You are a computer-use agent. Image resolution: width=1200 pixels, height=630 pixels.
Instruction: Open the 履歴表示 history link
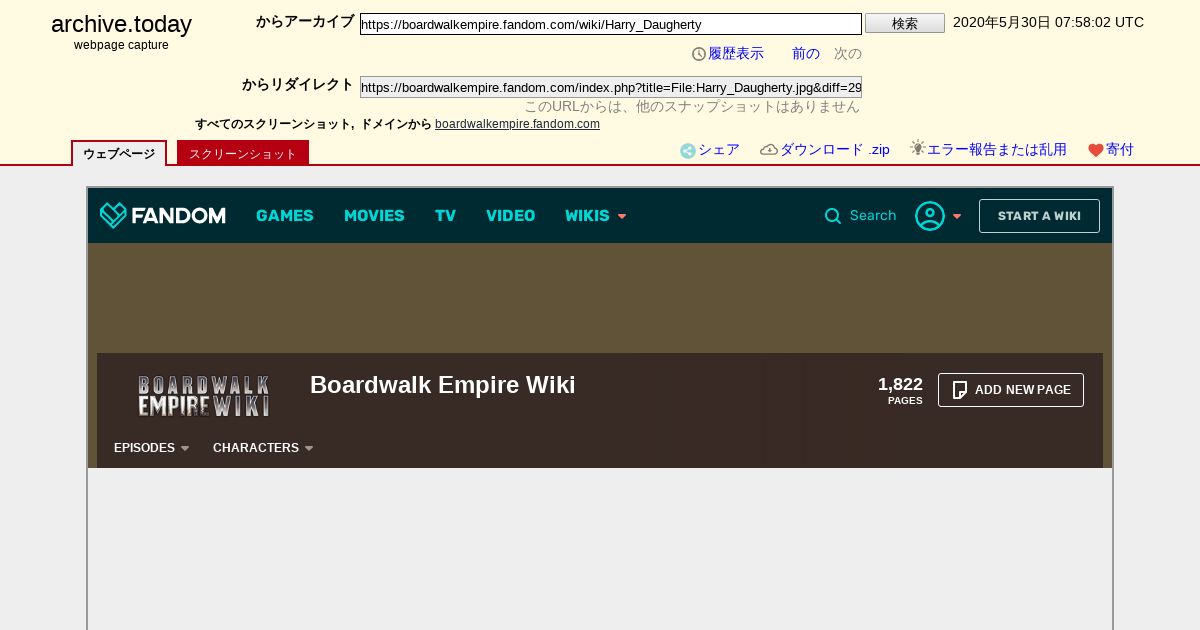(x=736, y=54)
